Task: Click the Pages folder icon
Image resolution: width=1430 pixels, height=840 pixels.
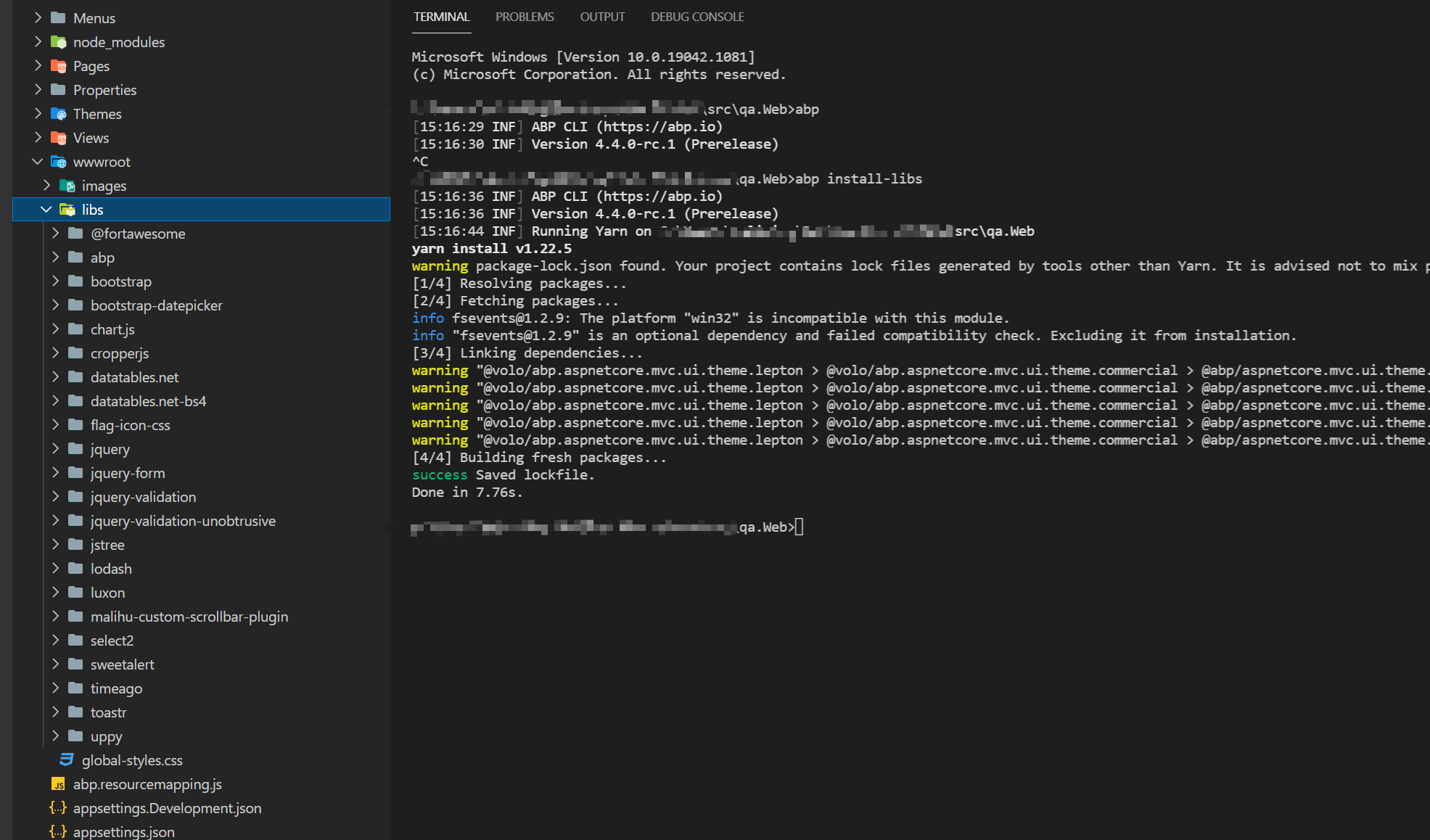Action: (58, 65)
